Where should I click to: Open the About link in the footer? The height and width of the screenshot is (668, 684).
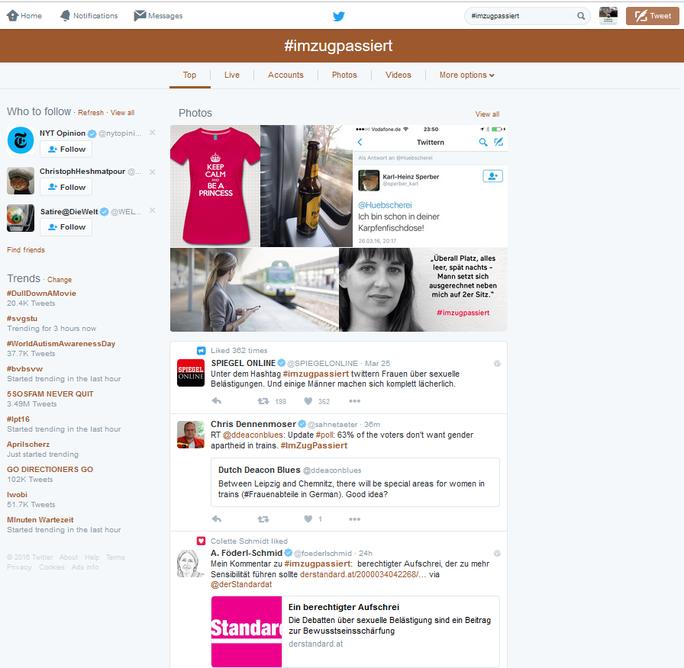click(x=68, y=557)
